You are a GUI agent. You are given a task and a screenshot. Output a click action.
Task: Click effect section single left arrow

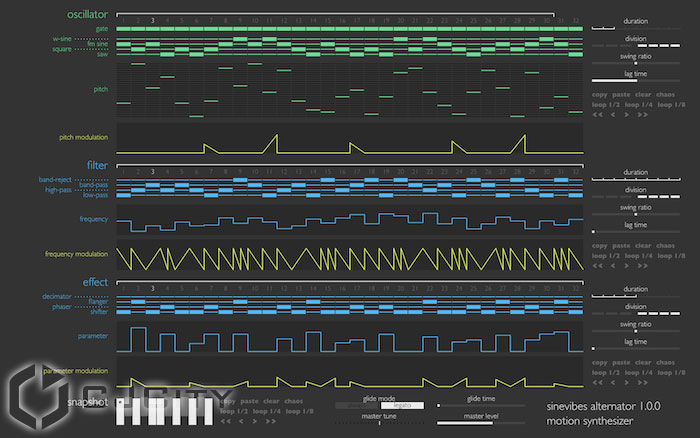613,383
